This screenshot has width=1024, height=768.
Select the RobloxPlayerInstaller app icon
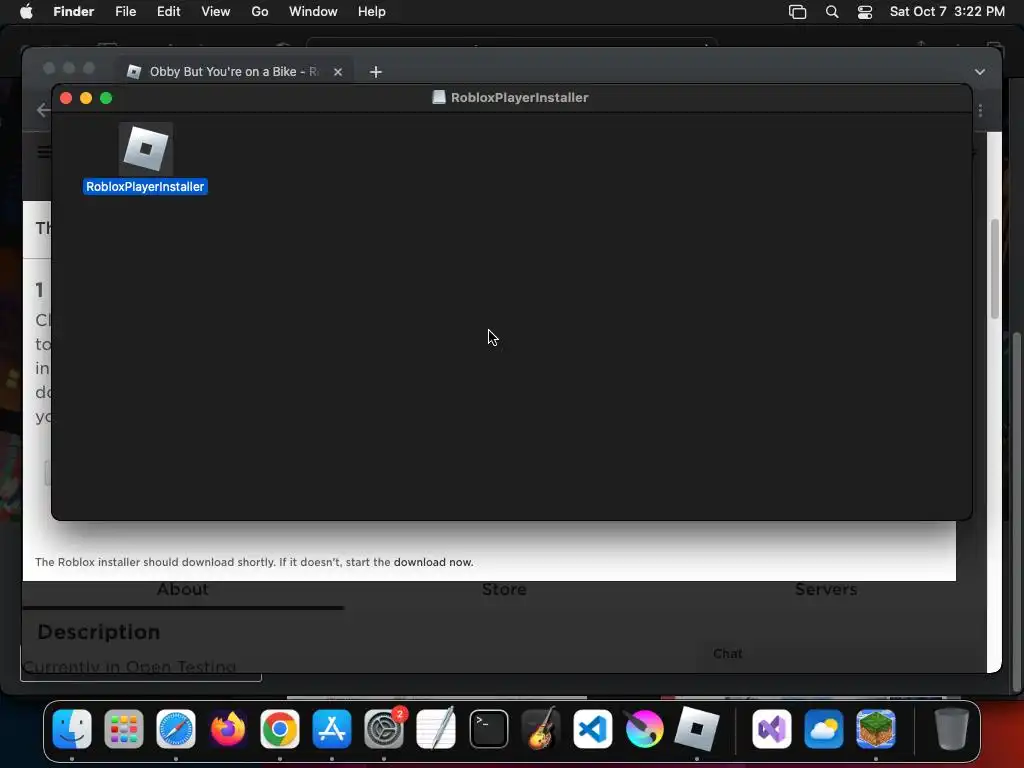coord(146,148)
